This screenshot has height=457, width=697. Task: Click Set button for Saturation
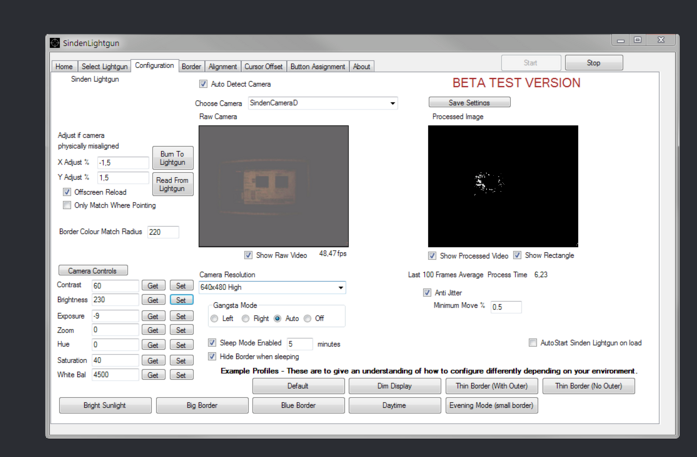[x=181, y=361]
